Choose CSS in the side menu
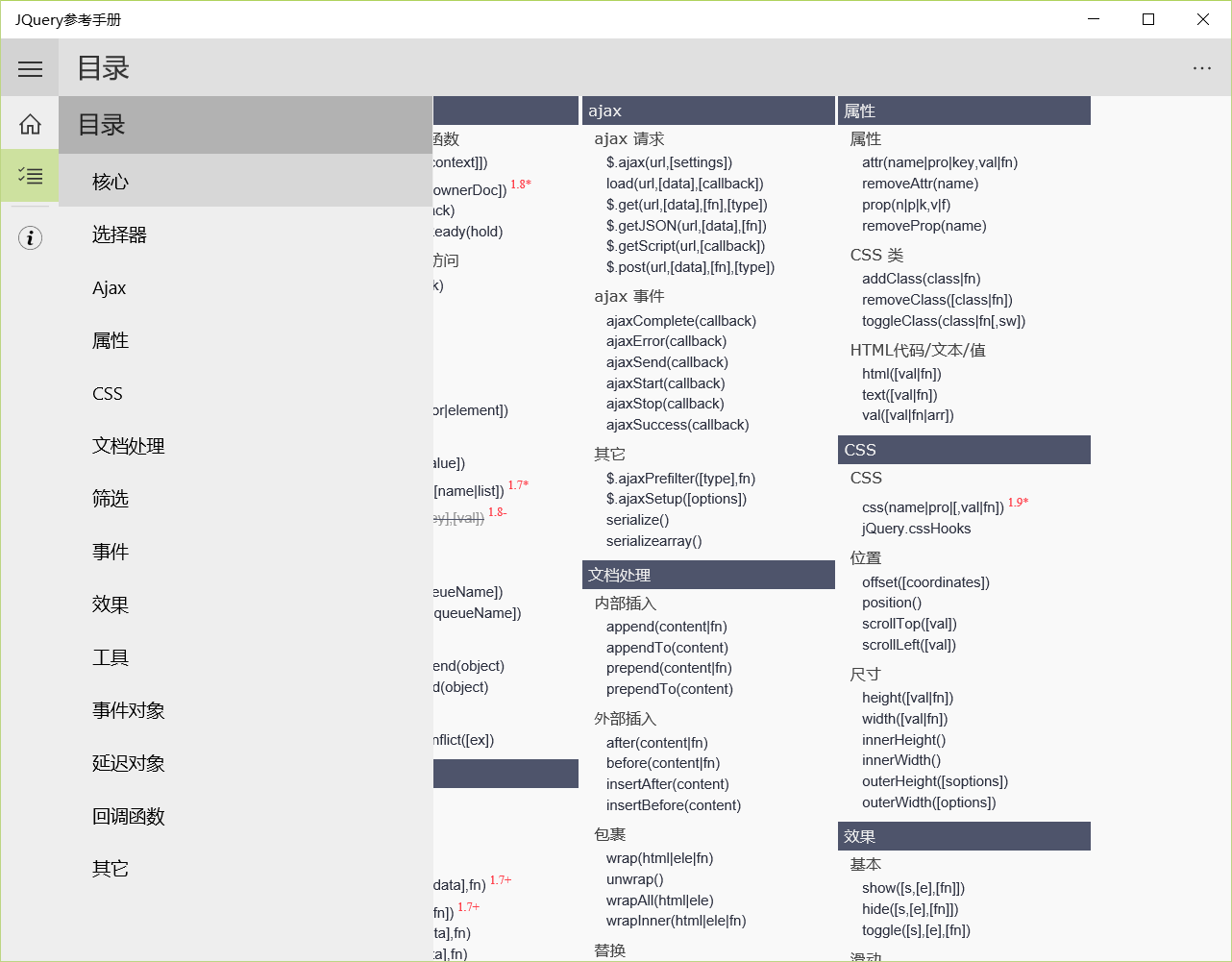Image resolution: width=1232 pixels, height=962 pixels. [x=246, y=393]
